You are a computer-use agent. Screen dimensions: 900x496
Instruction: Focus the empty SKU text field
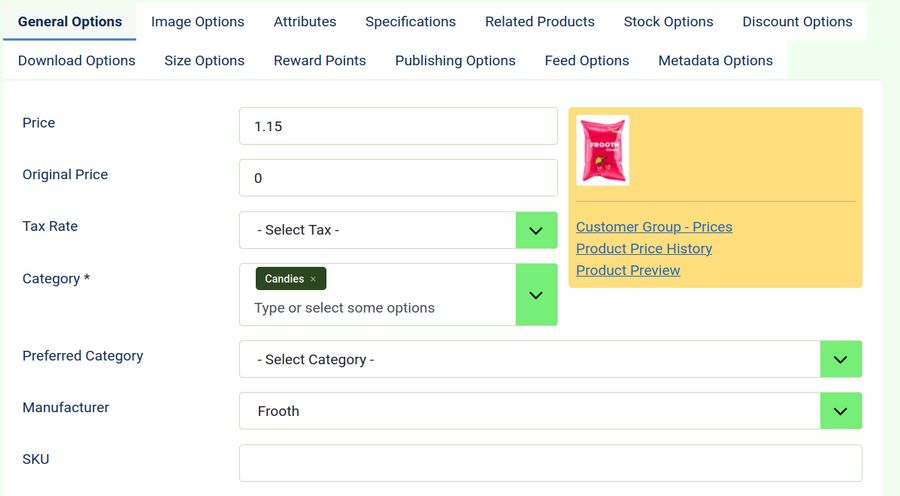pos(550,463)
